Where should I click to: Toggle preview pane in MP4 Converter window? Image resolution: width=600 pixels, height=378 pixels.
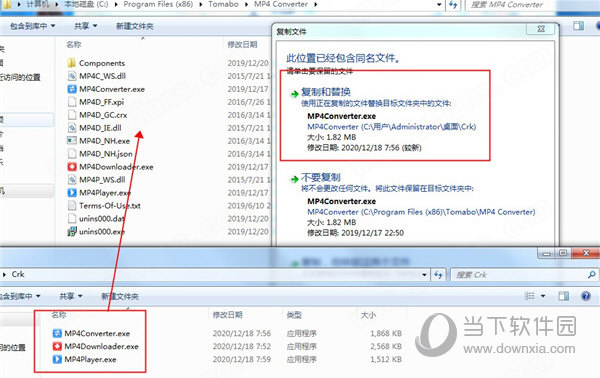[579, 26]
